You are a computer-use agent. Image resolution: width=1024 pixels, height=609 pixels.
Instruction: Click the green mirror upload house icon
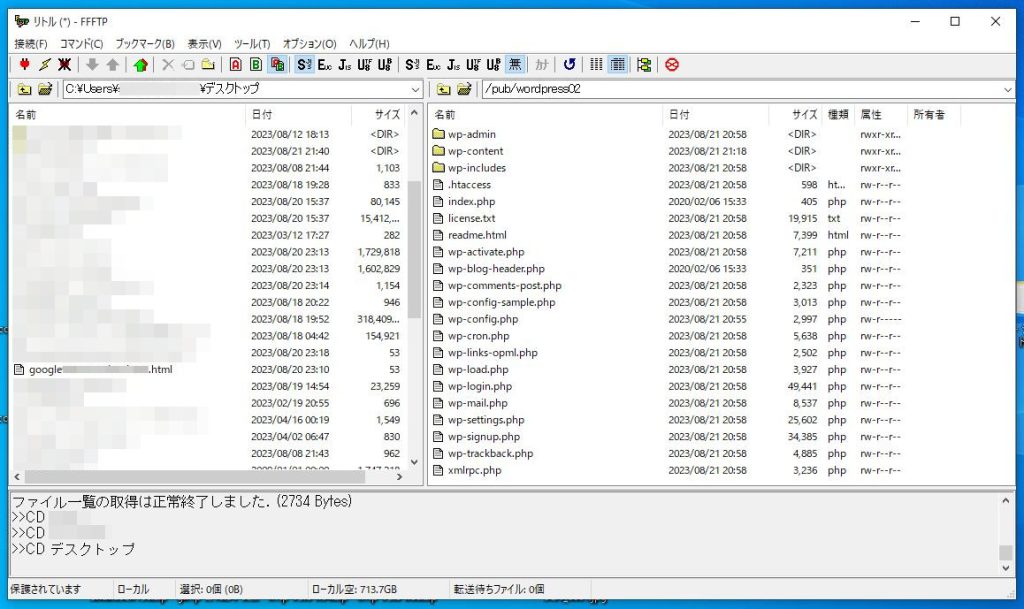coord(141,65)
